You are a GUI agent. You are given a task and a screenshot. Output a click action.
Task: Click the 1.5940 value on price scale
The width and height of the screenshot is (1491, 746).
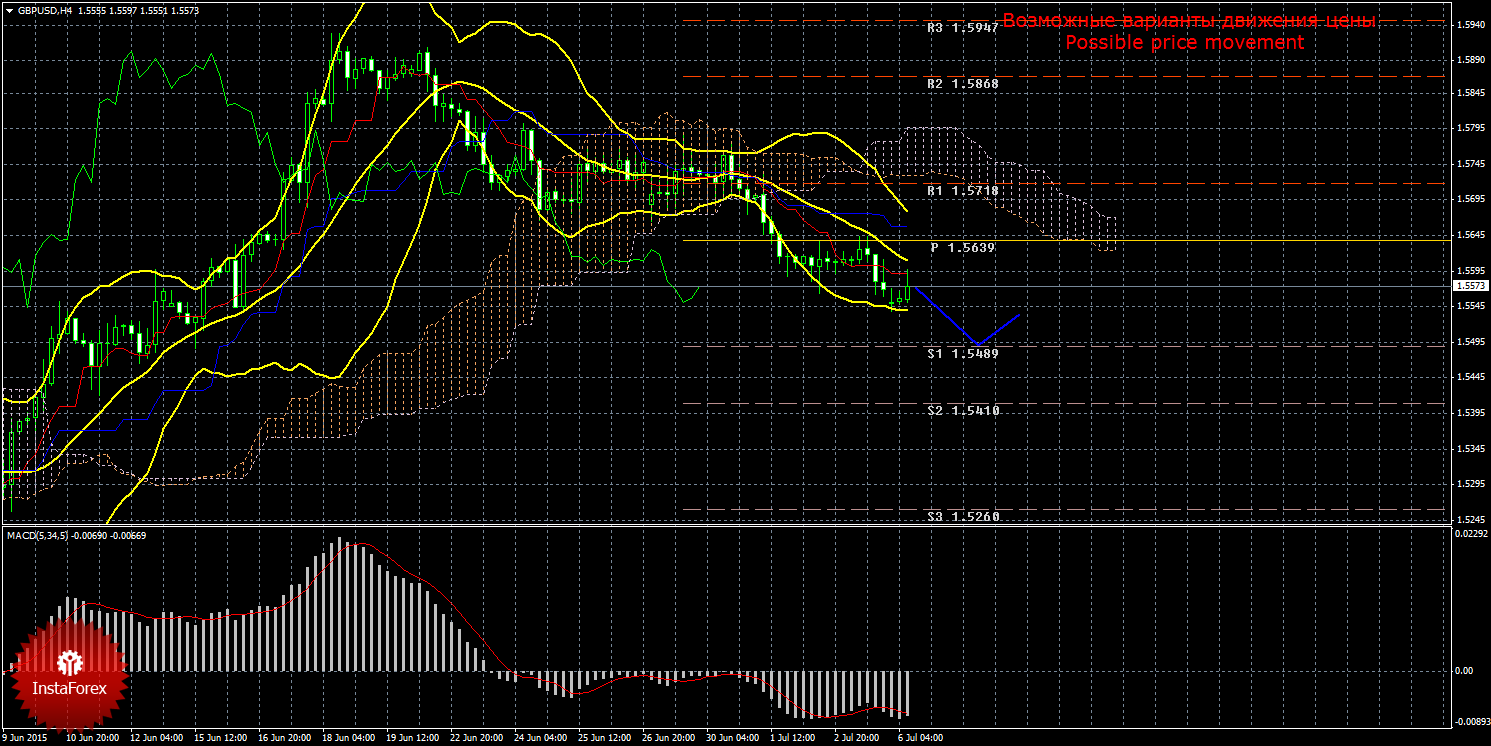(x=1470, y=23)
